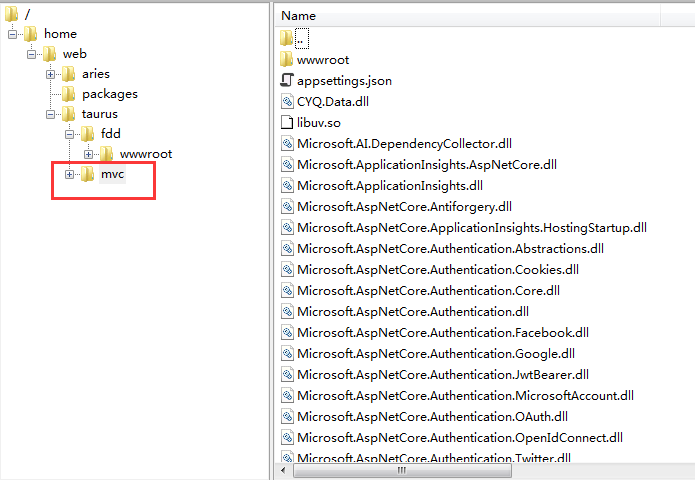Collapse the web tree node
The width and height of the screenshot is (695, 480).
point(31,55)
